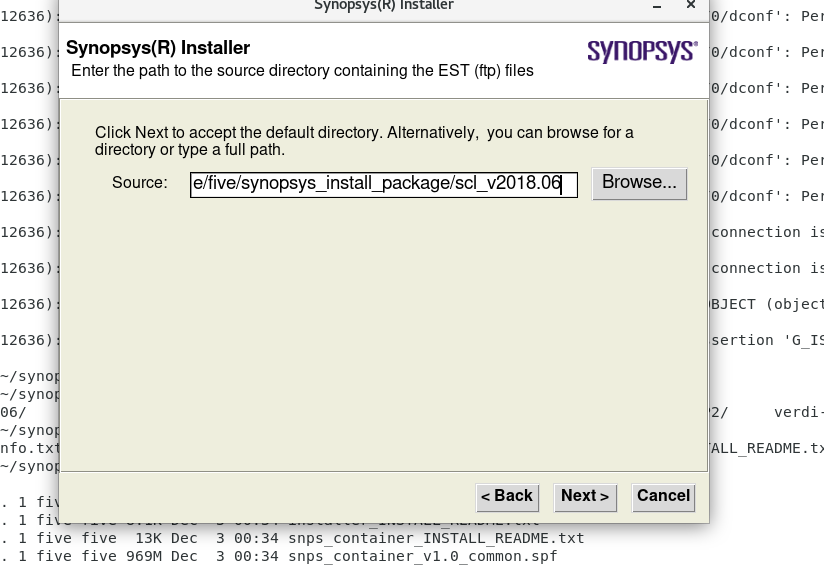Minimize the Synopsys(R) Installer window

[x=656, y=6]
